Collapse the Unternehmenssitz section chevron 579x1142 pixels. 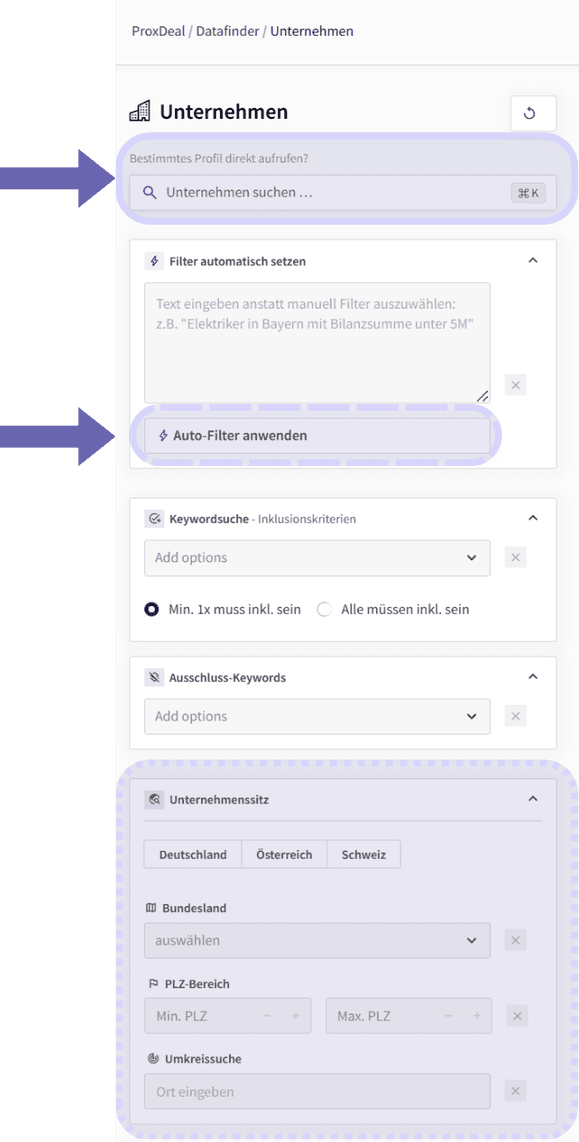point(532,799)
